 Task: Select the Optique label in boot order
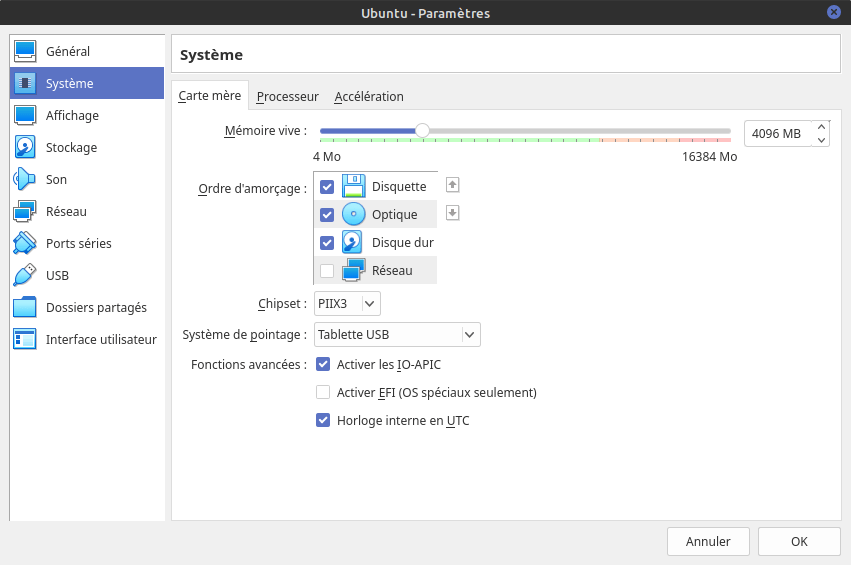coord(395,215)
